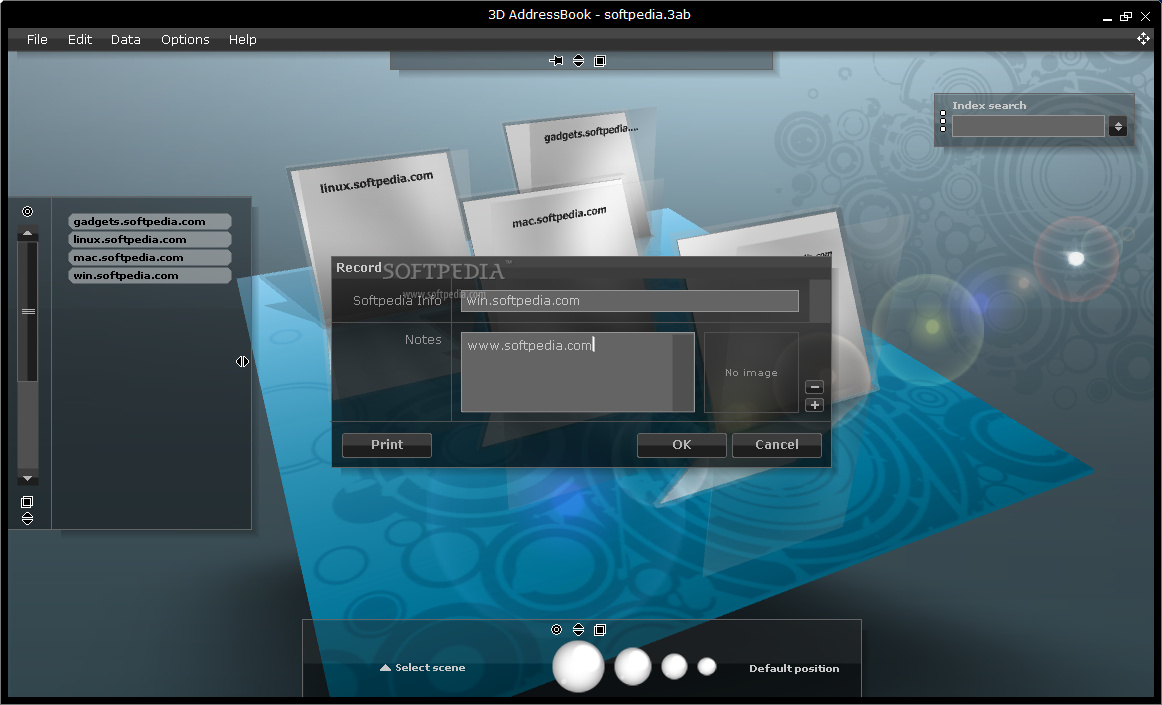Click the list scrollbar thumb handle
This screenshot has width=1162, height=705.
coord(28,311)
